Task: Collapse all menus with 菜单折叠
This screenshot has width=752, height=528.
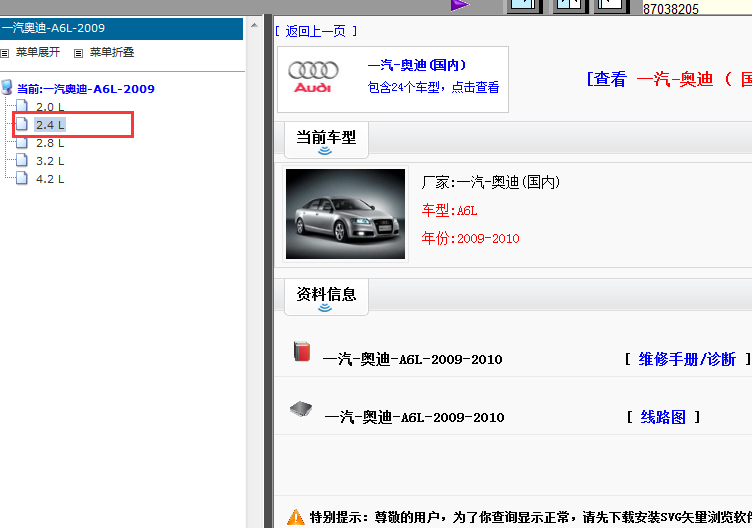Action: pyautogui.click(x=112, y=52)
